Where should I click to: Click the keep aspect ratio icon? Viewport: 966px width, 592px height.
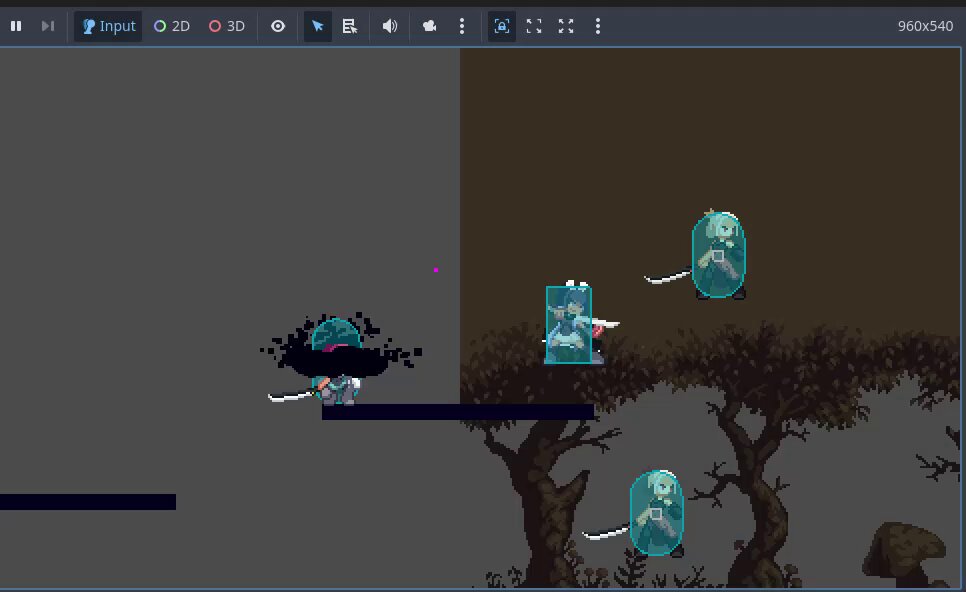(x=534, y=26)
